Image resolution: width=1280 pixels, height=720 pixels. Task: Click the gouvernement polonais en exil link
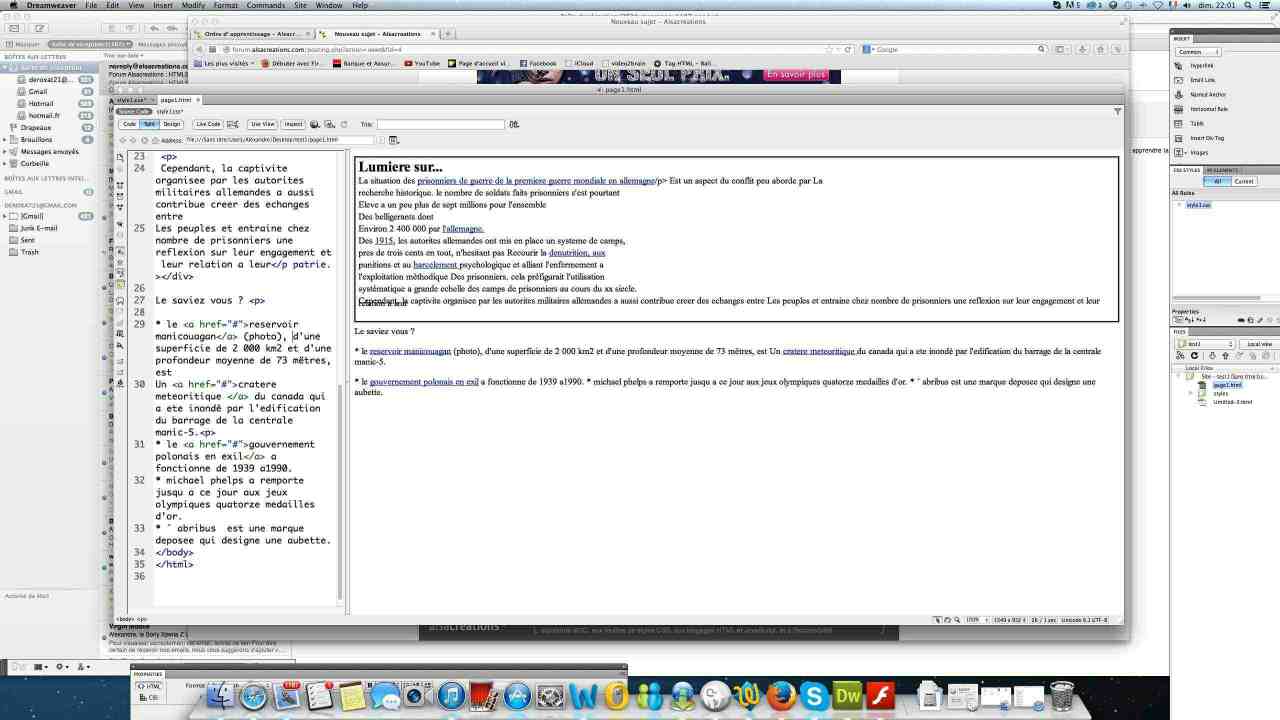tap(424, 382)
